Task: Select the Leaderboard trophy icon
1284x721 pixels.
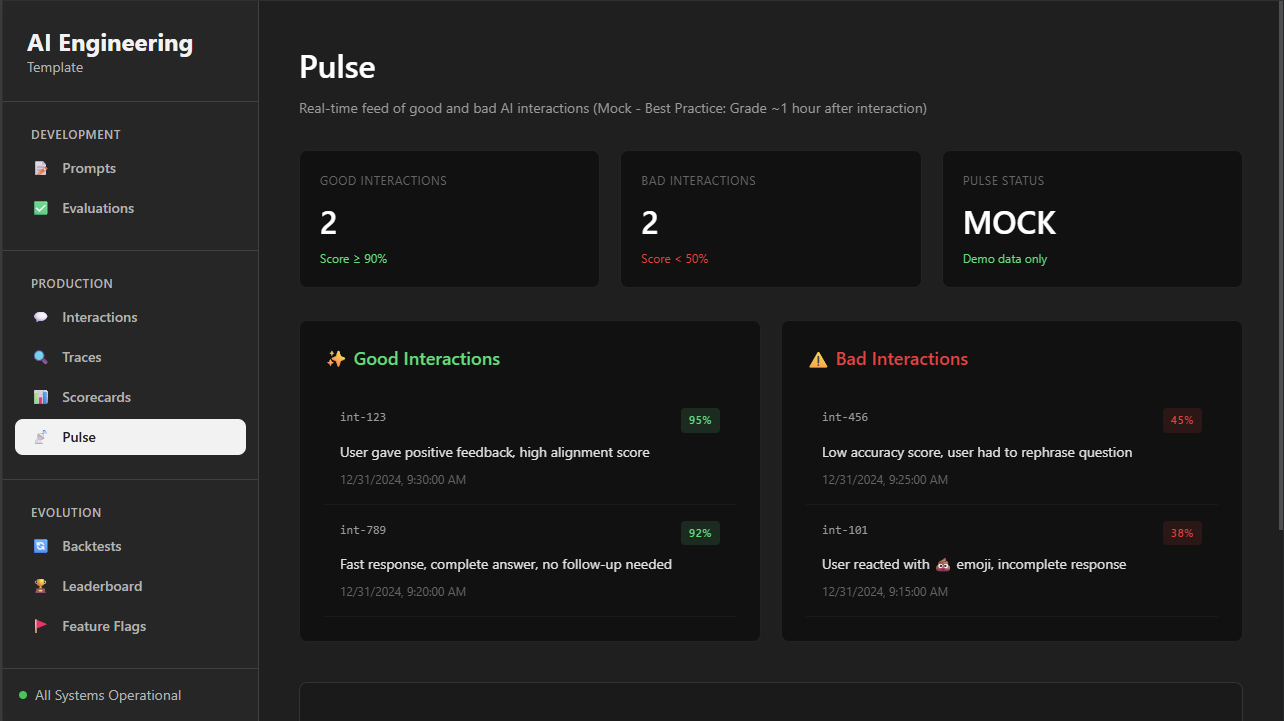Action: 41,586
